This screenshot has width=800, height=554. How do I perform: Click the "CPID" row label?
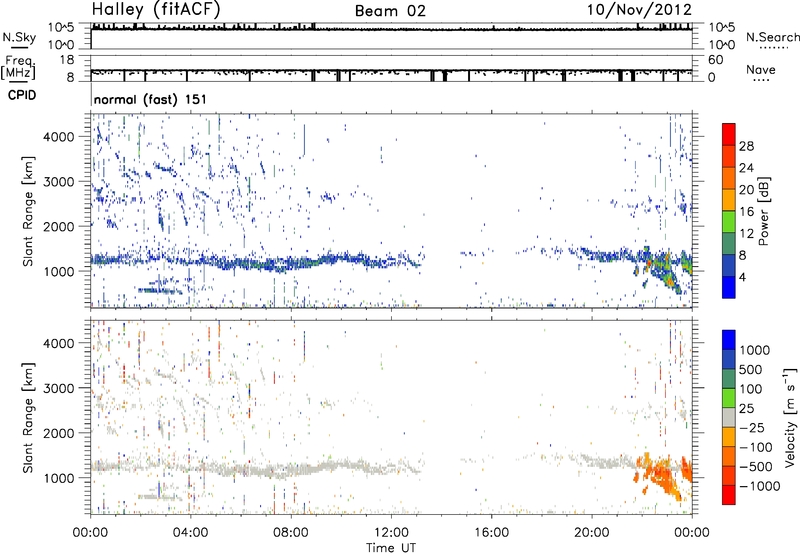click(x=22, y=95)
